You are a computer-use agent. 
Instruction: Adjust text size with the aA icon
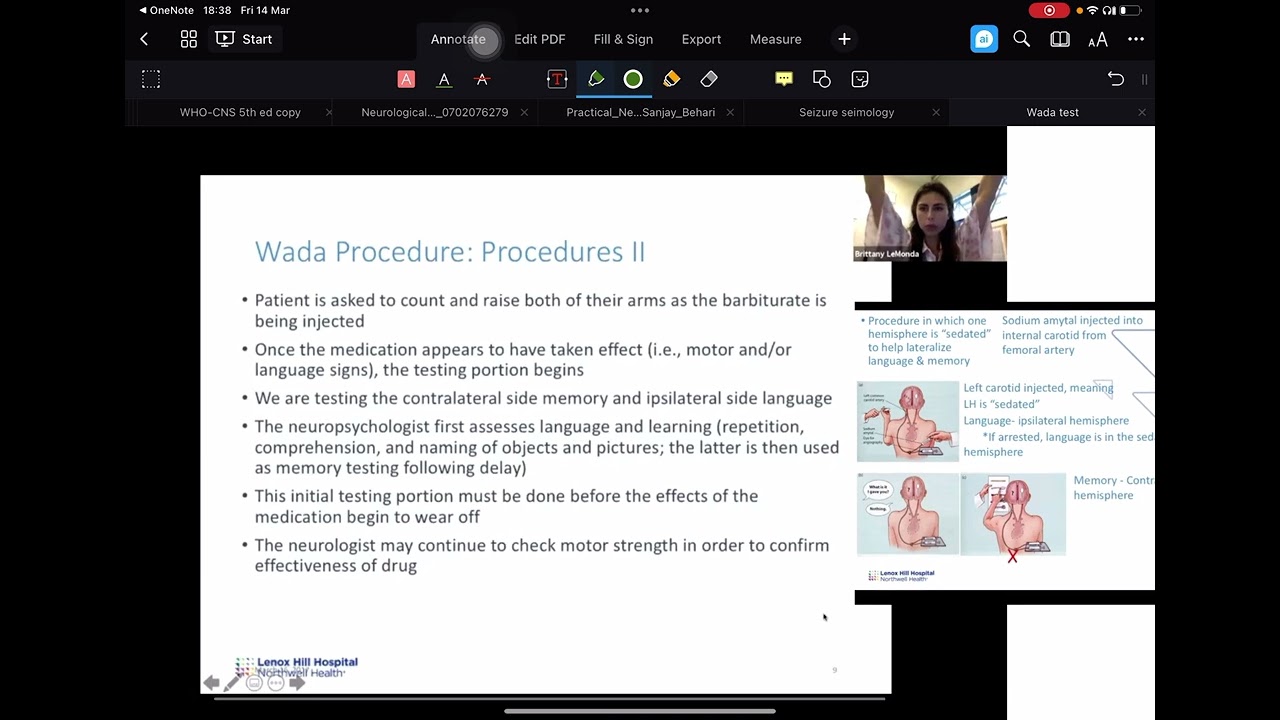pos(1097,39)
